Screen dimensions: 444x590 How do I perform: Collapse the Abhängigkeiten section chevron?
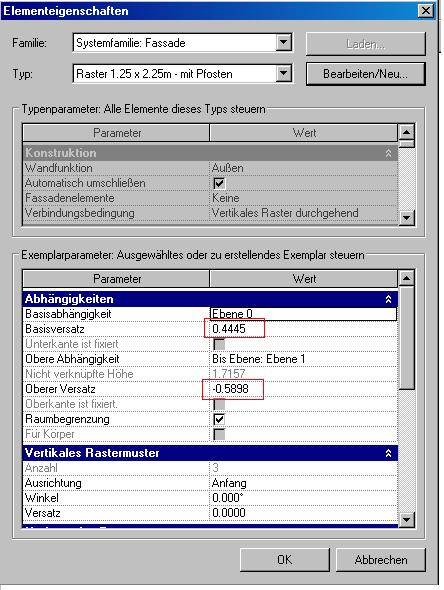coord(388,299)
